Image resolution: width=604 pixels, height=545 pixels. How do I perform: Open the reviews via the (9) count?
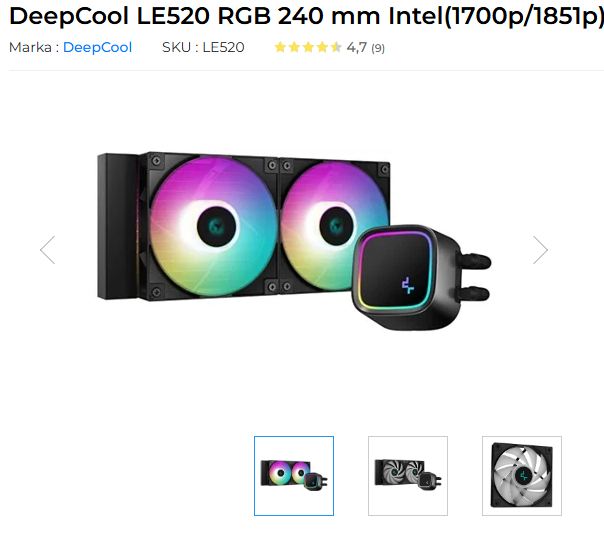coord(378,48)
